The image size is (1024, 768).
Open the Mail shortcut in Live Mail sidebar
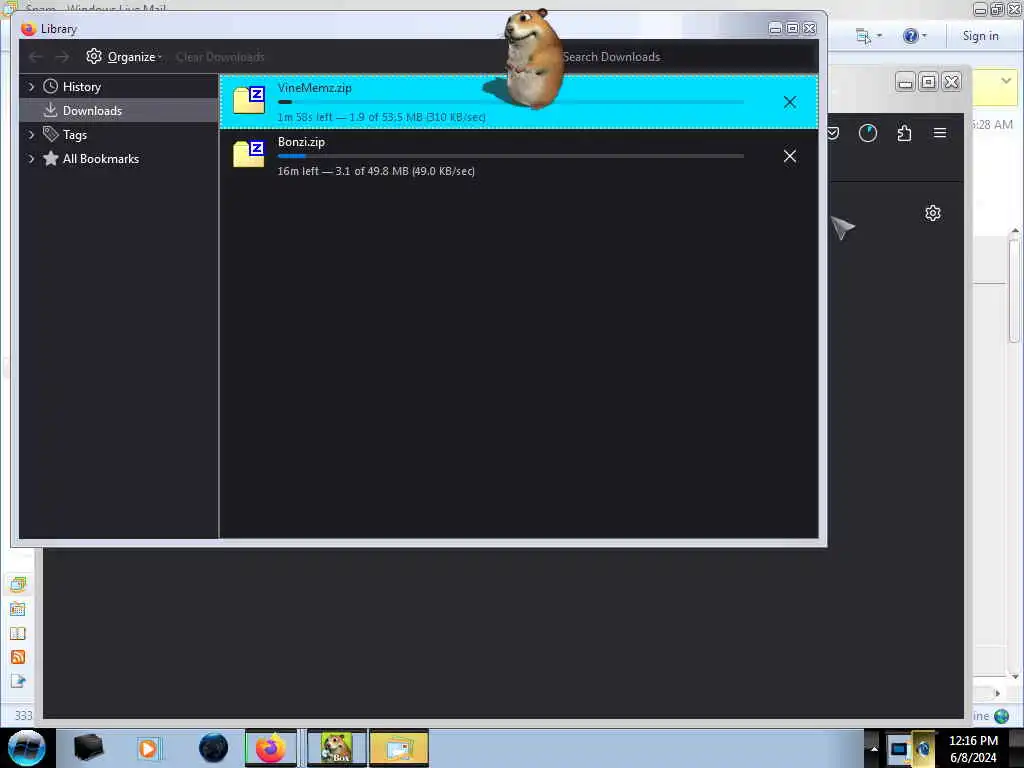[x=18, y=584]
